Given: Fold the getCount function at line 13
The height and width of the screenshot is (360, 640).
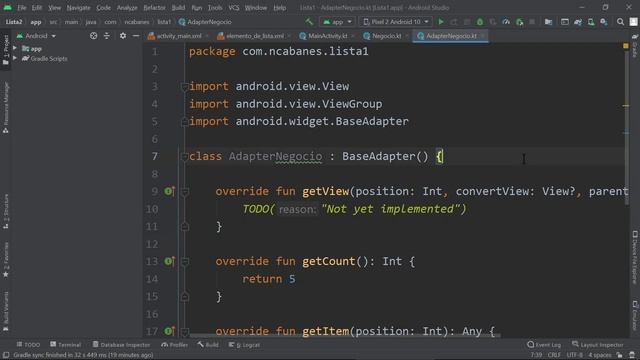Looking at the screenshot, I should tap(184, 261).
